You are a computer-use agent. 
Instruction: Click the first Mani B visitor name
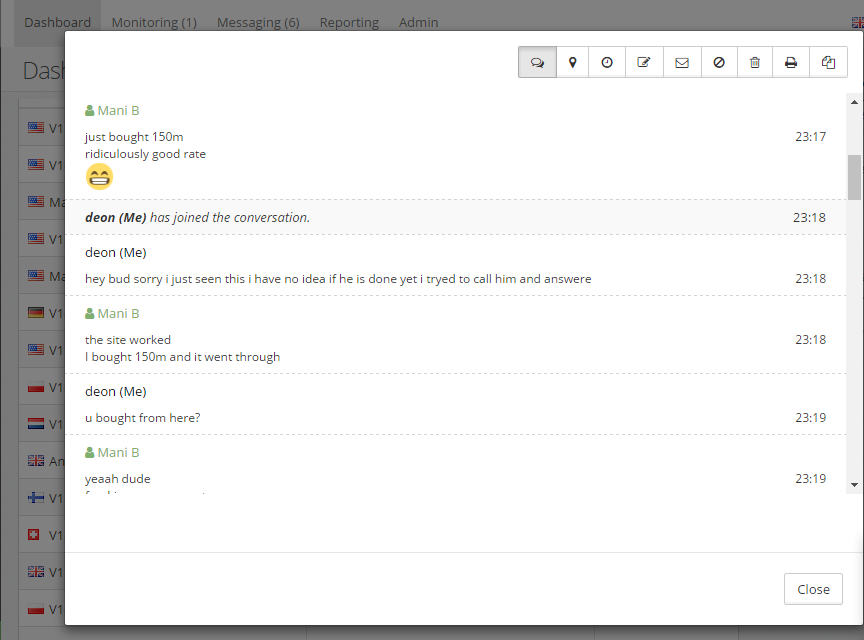pyautogui.click(x=118, y=111)
